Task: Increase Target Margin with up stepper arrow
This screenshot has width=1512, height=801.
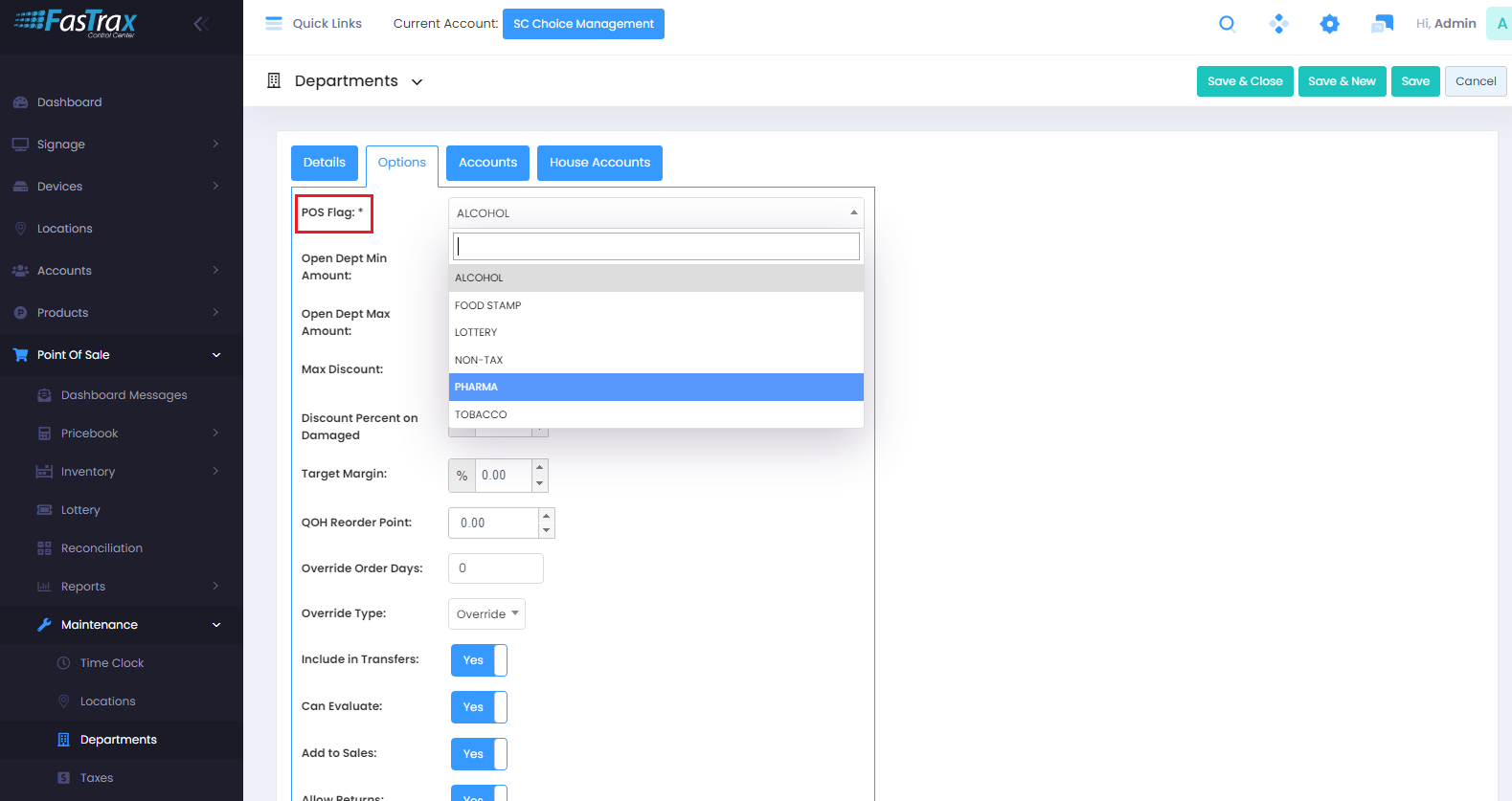Action: [x=540, y=467]
